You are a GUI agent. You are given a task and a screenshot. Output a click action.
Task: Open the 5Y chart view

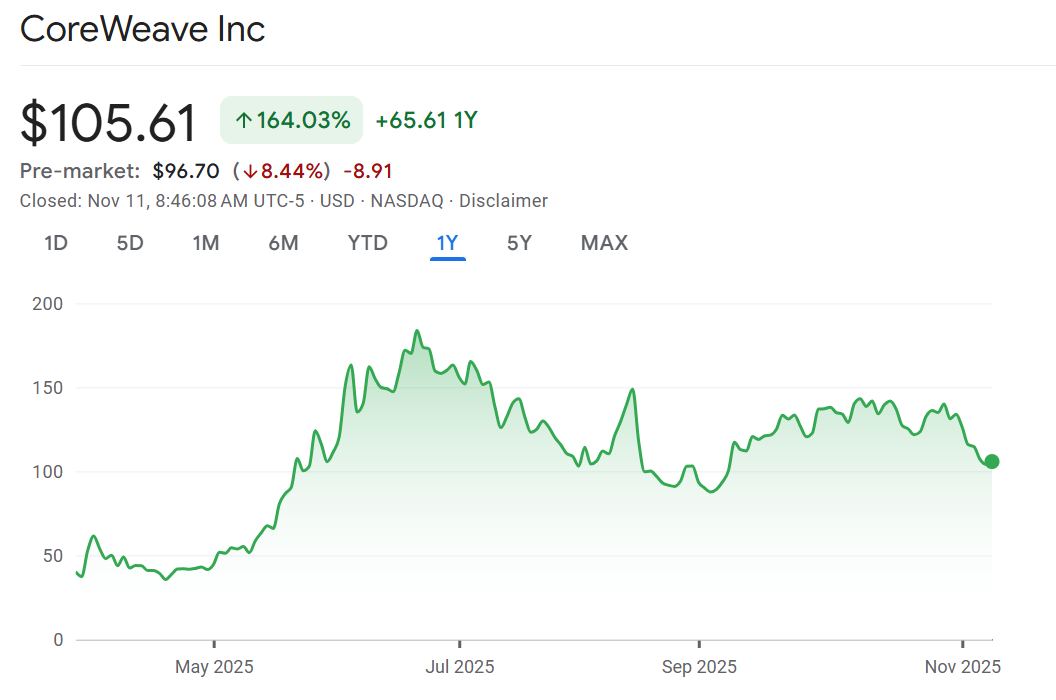point(519,243)
